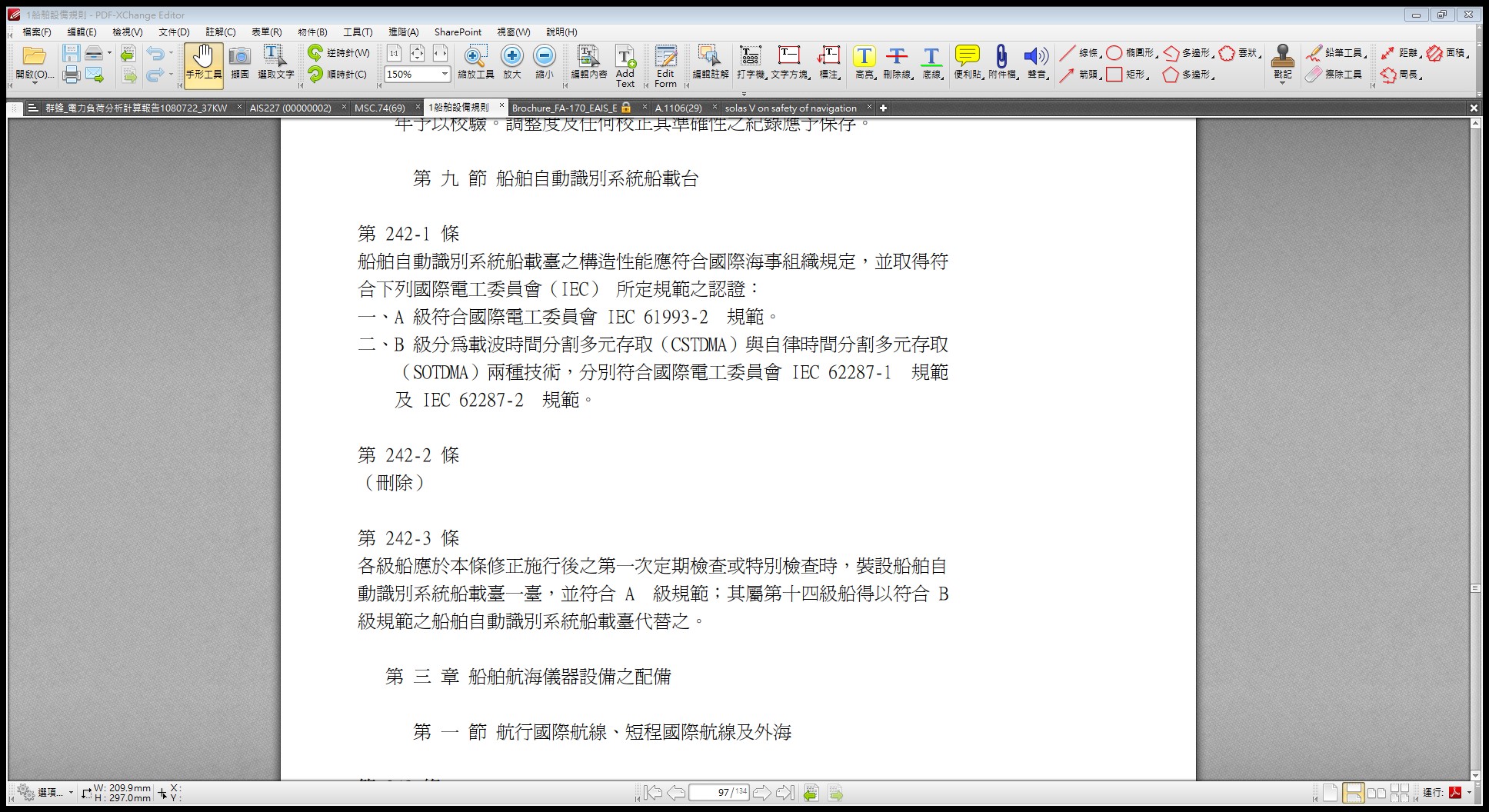
Task: Expand the Open (開啟) button dropdown arrow
Action: (34, 83)
